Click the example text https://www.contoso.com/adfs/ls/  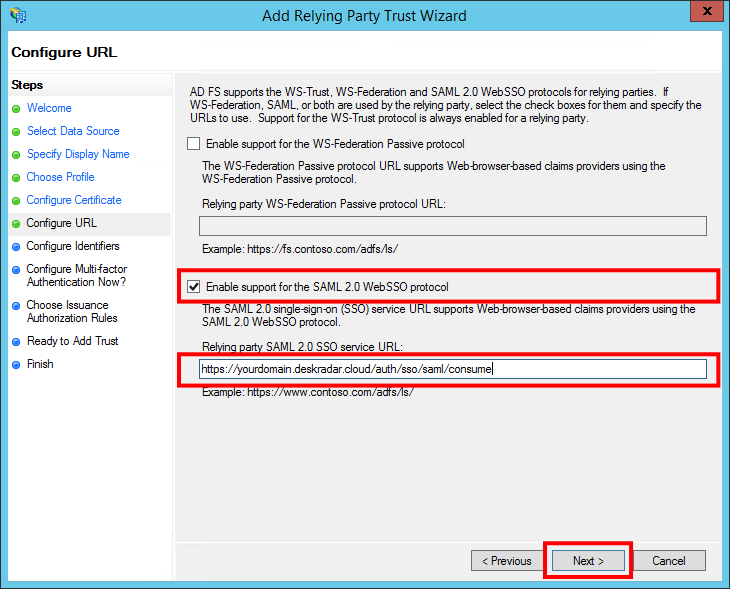point(330,392)
